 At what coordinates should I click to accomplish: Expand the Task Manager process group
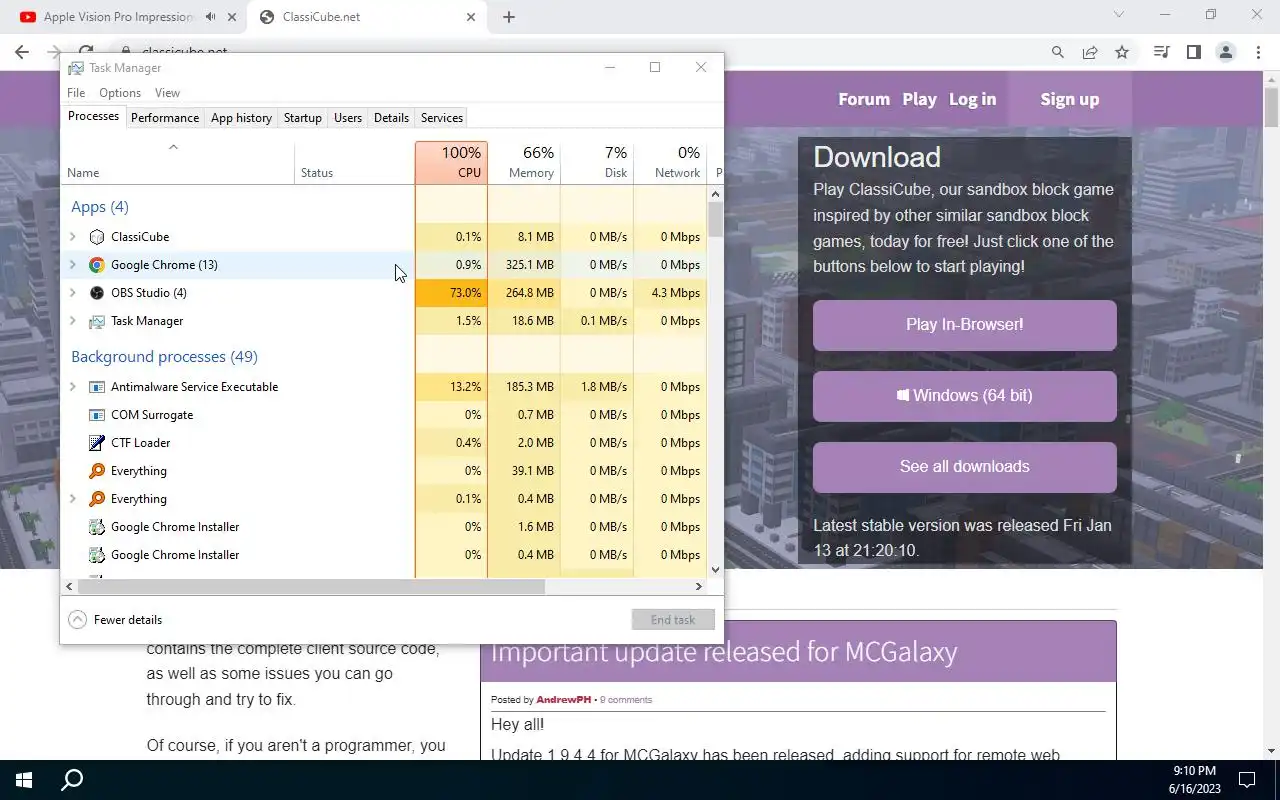pos(72,321)
